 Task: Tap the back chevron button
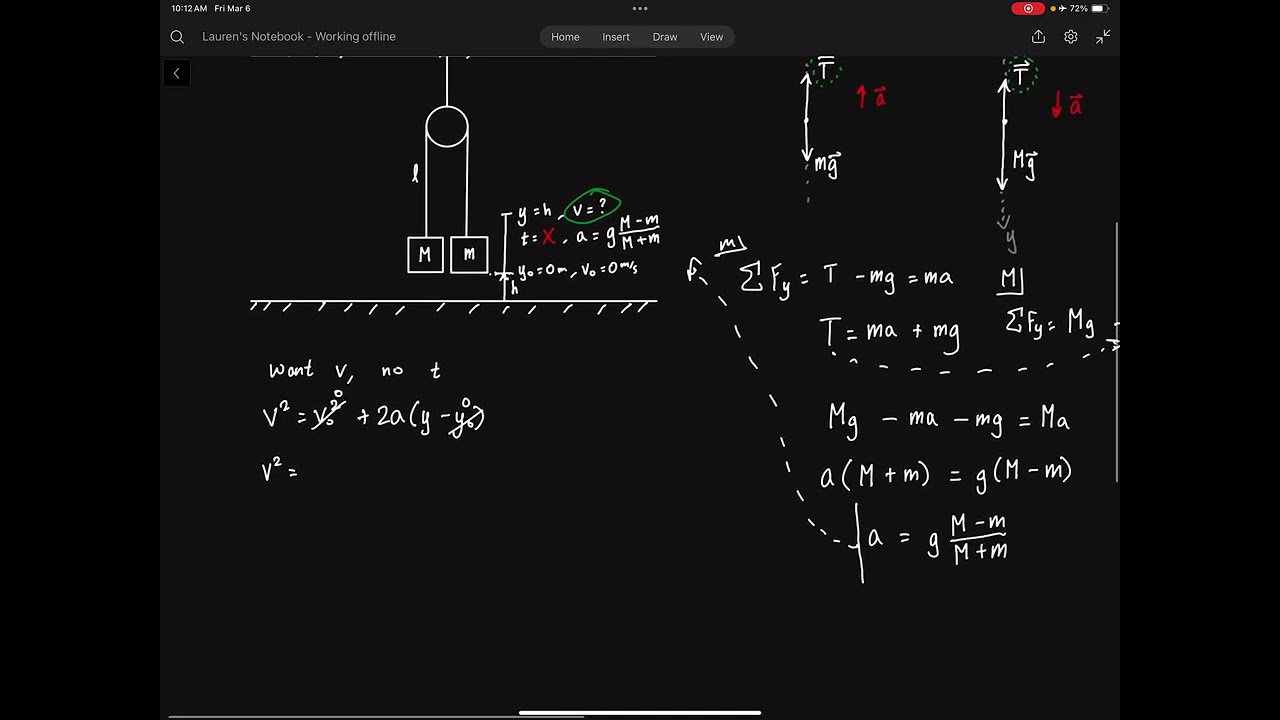pos(176,73)
